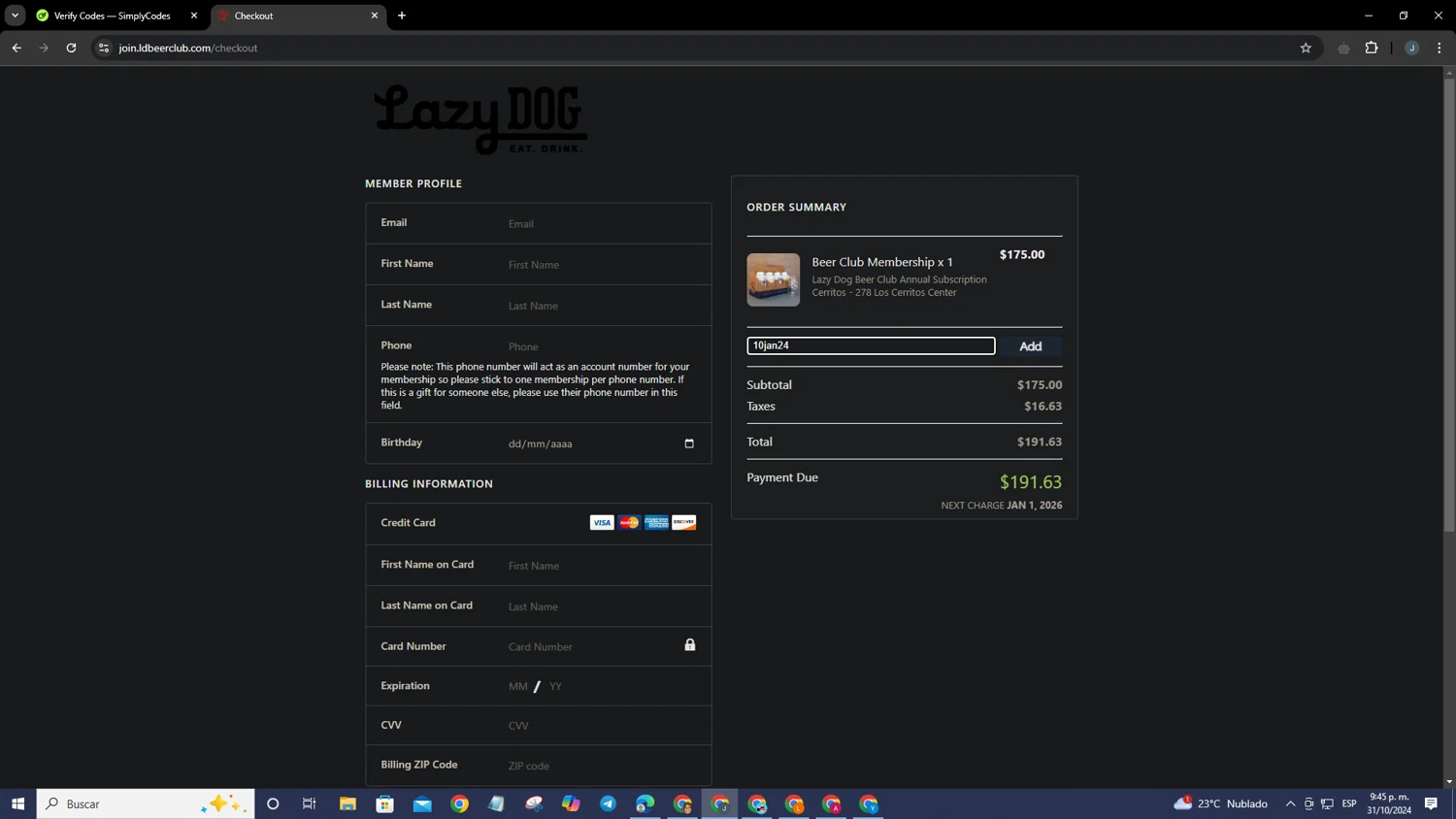The image size is (1456, 819).
Task: Close the Checkout tab
Action: pyautogui.click(x=375, y=16)
